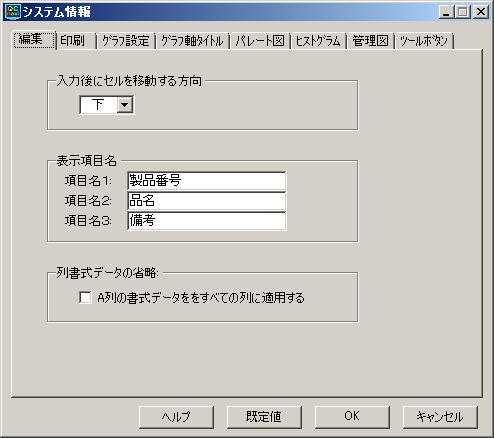
Task: Open the グラフ設定 tab
Action: 126,41
